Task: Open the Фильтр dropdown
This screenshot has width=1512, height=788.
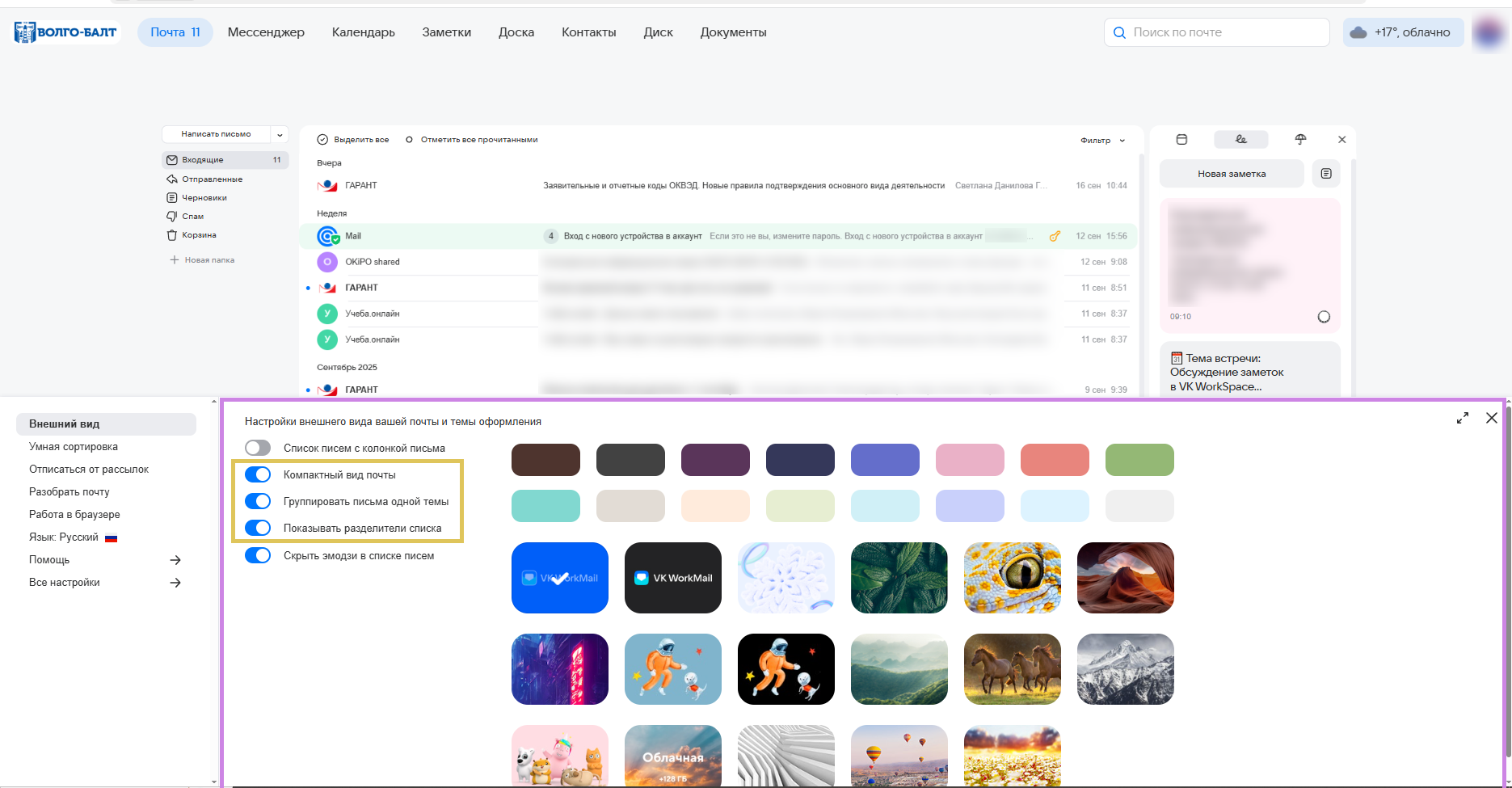Action: (1102, 141)
